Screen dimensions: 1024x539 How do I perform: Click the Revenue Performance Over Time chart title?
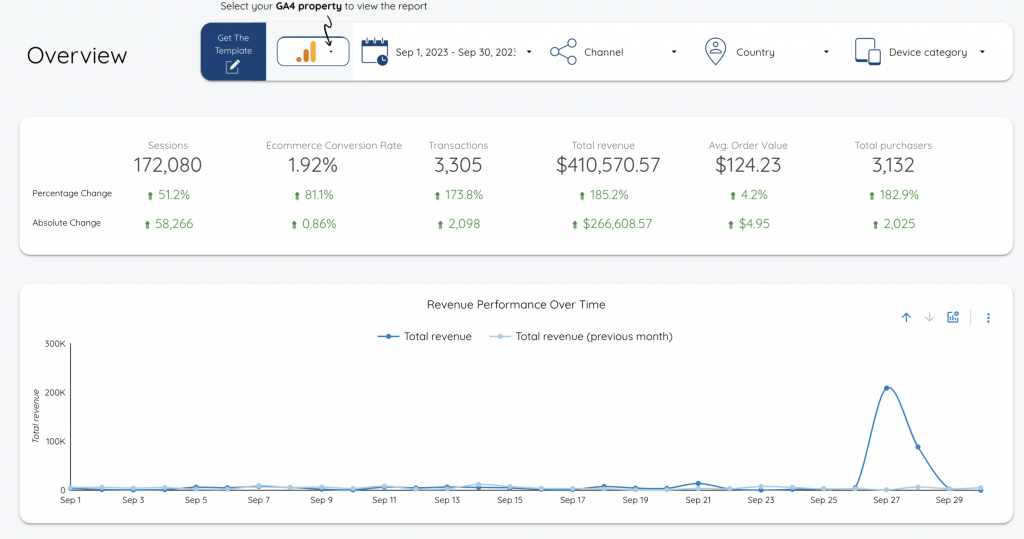516,304
